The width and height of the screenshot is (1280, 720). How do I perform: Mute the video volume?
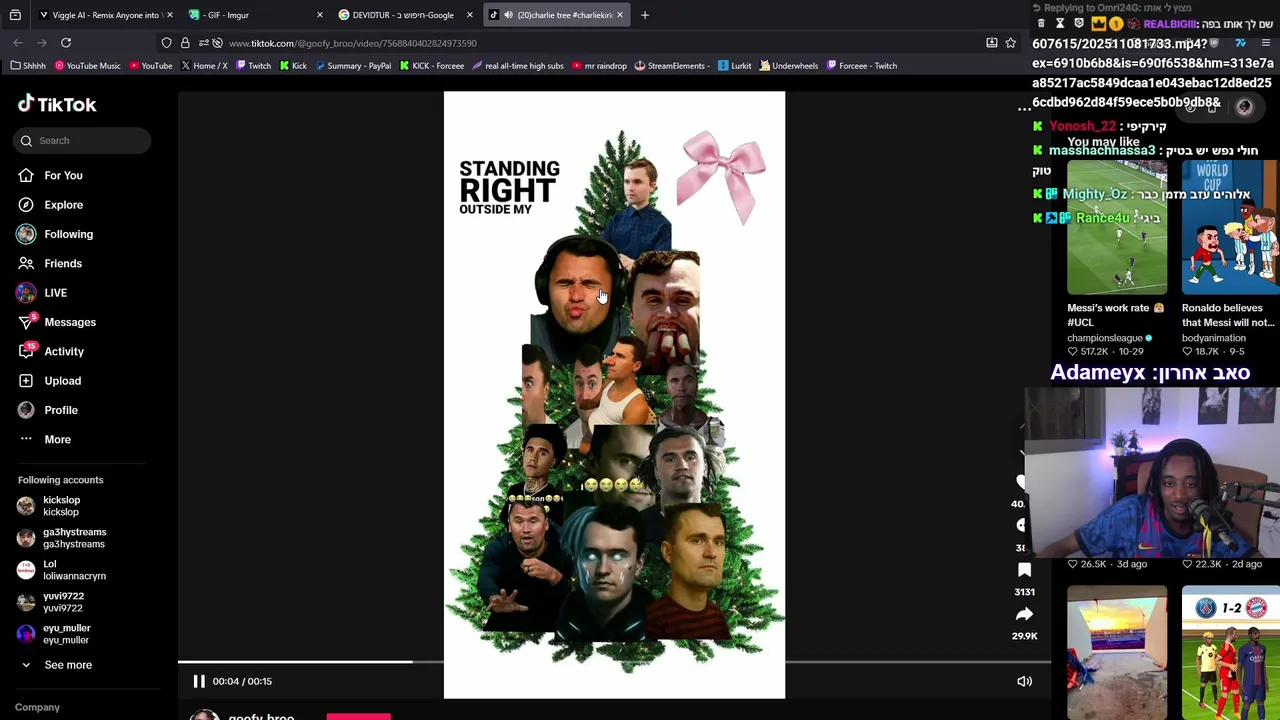pyautogui.click(x=1024, y=681)
